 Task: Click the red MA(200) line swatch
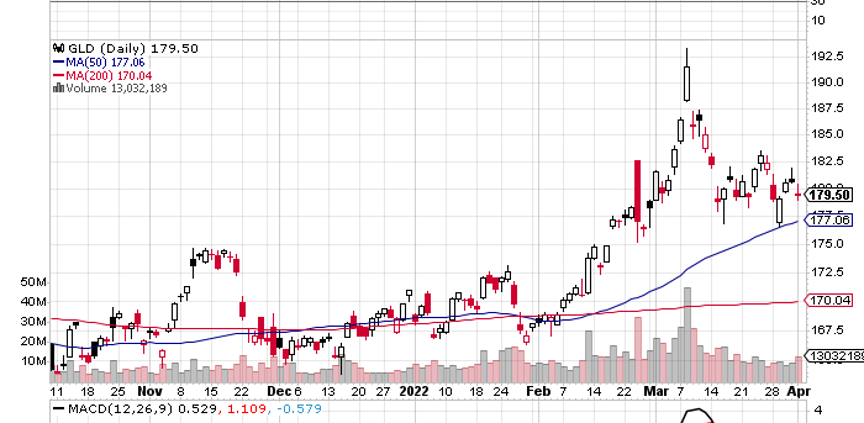coord(57,74)
